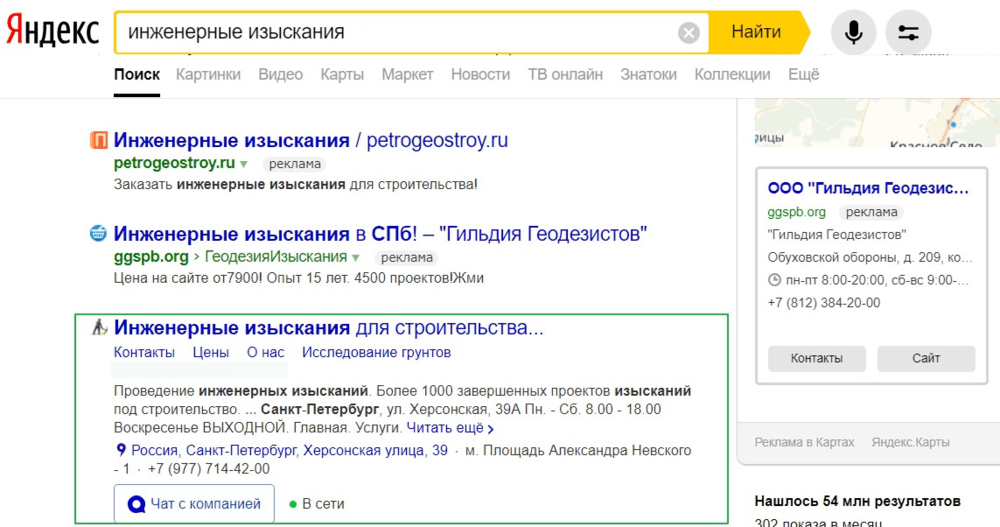This screenshot has height=527, width=1000.
Task: Open the Карты tab
Action: 342,75
